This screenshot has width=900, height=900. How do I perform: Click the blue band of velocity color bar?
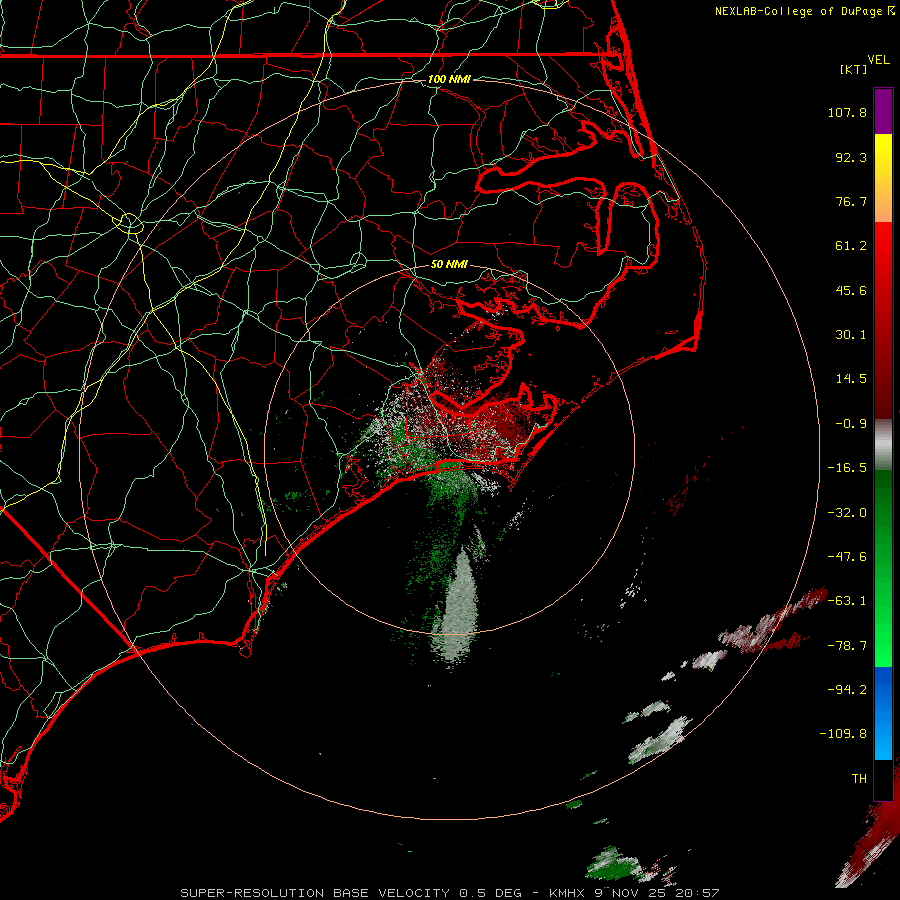(x=883, y=712)
